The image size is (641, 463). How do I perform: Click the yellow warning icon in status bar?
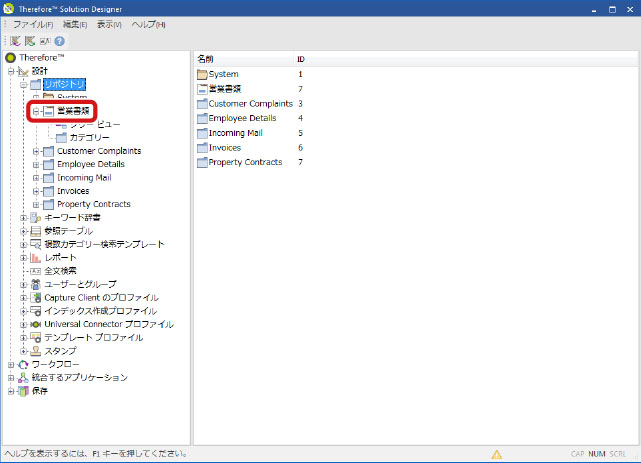point(497,454)
